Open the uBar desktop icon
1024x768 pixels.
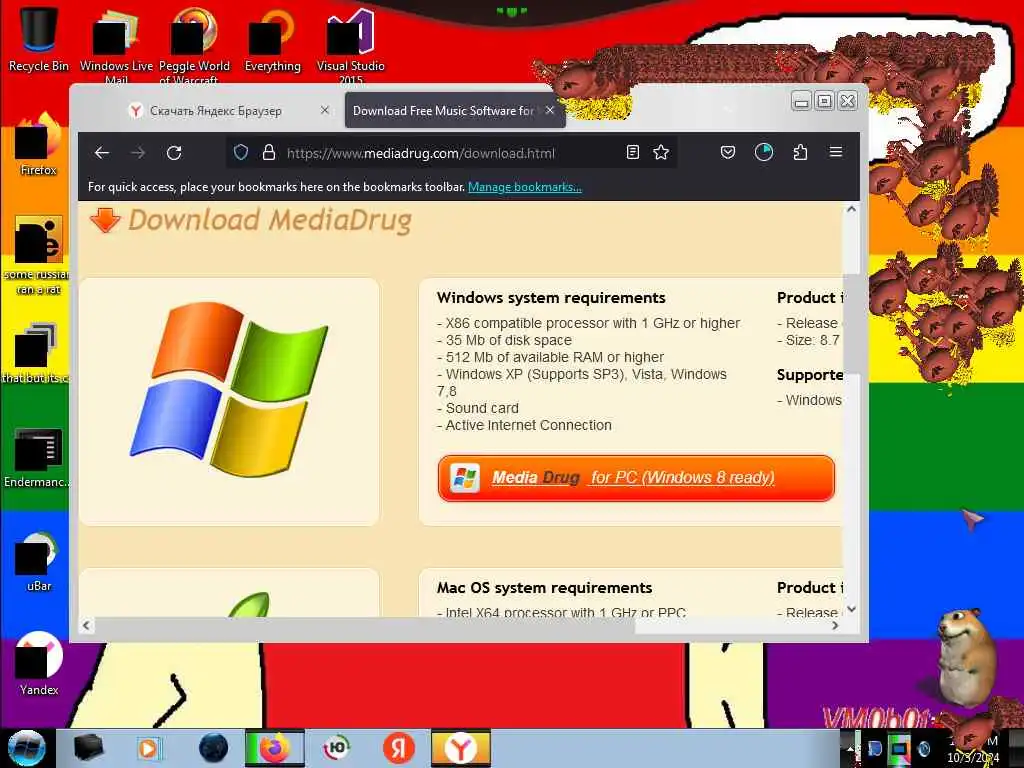pyautogui.click(x=39, y=562)
